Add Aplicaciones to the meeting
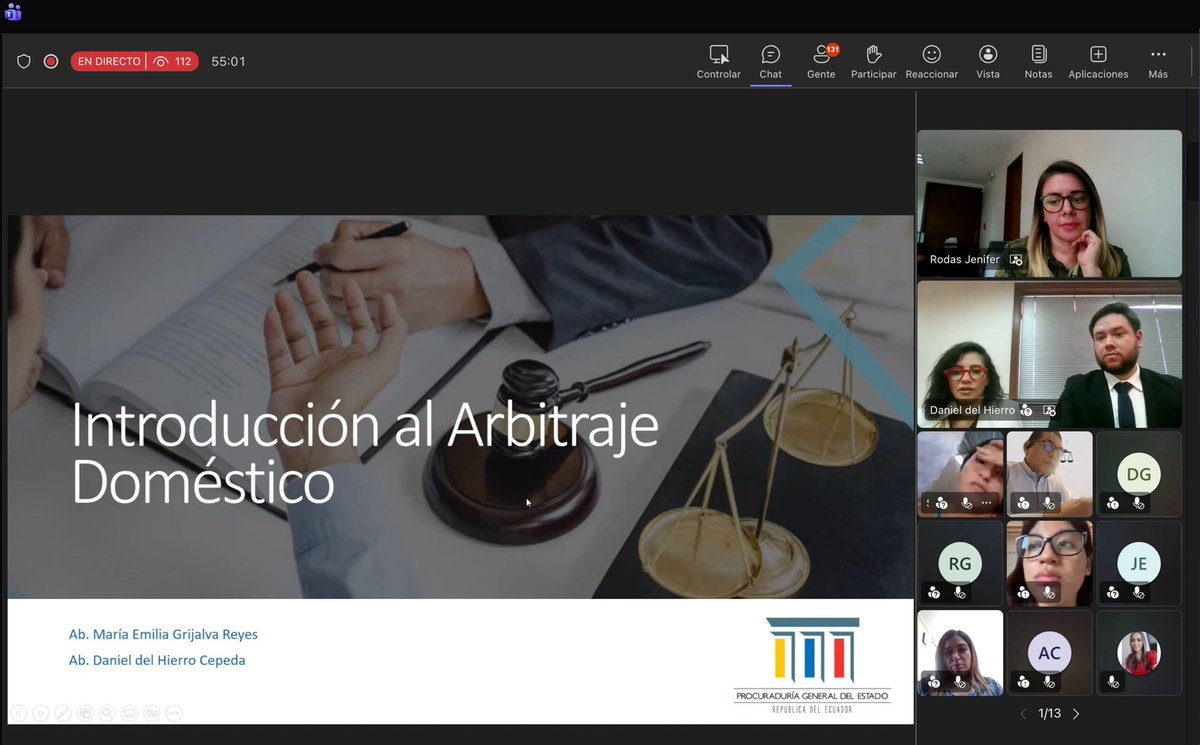The height and width of the screenshot is (745, 1200). tap(1098, 61)
